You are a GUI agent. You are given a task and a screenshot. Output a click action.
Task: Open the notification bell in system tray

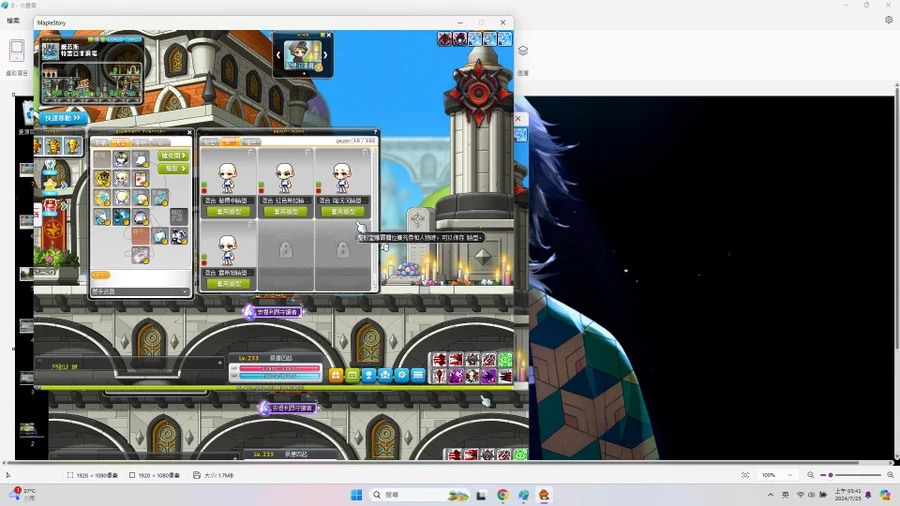point(868,495)
